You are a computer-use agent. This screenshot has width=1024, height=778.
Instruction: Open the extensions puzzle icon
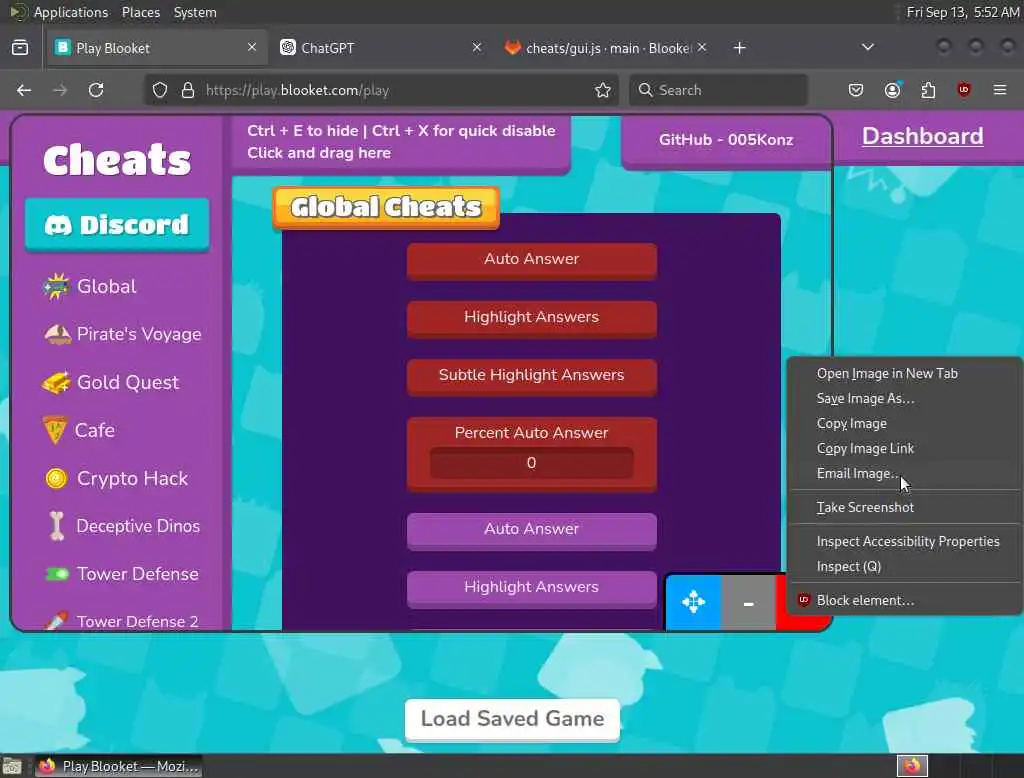coord(928,90)
